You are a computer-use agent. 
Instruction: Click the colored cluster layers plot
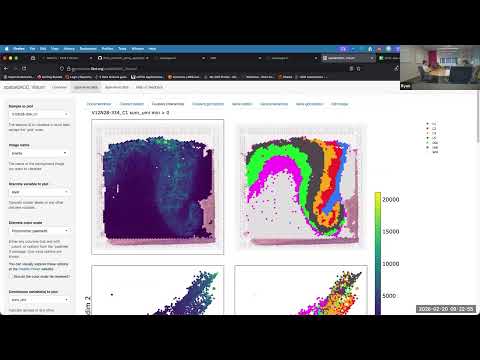click(x=301, y=187)
